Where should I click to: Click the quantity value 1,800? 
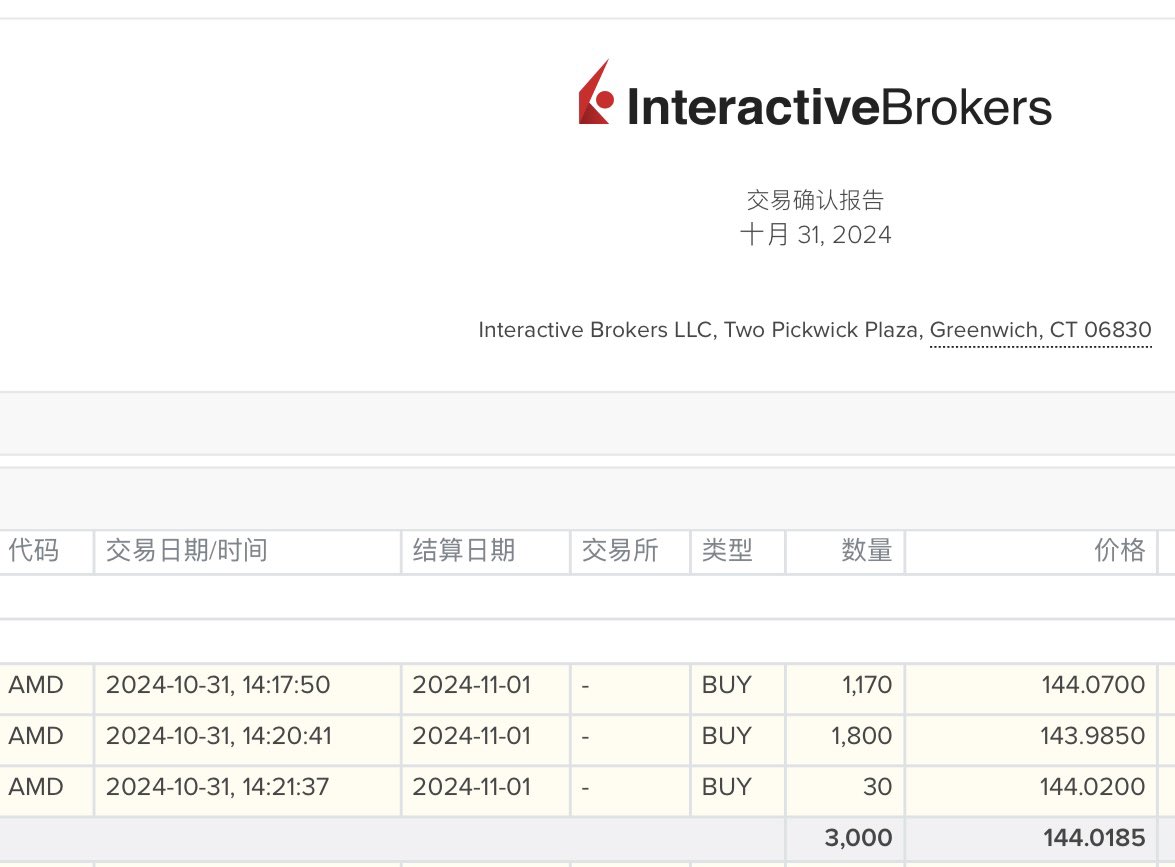(x=862, y=737)
